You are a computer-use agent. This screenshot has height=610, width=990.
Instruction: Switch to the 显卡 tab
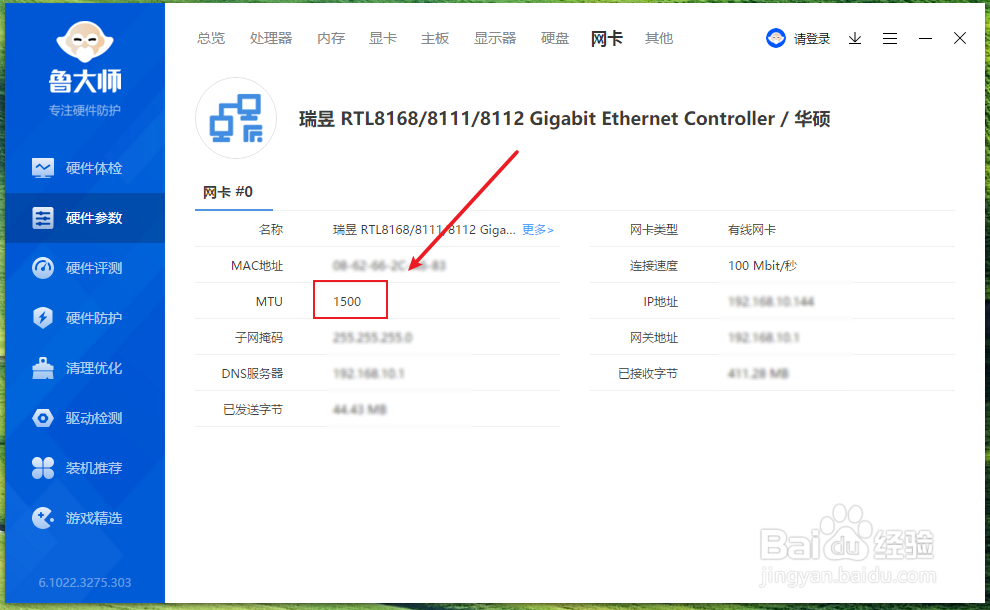point(383,39)
